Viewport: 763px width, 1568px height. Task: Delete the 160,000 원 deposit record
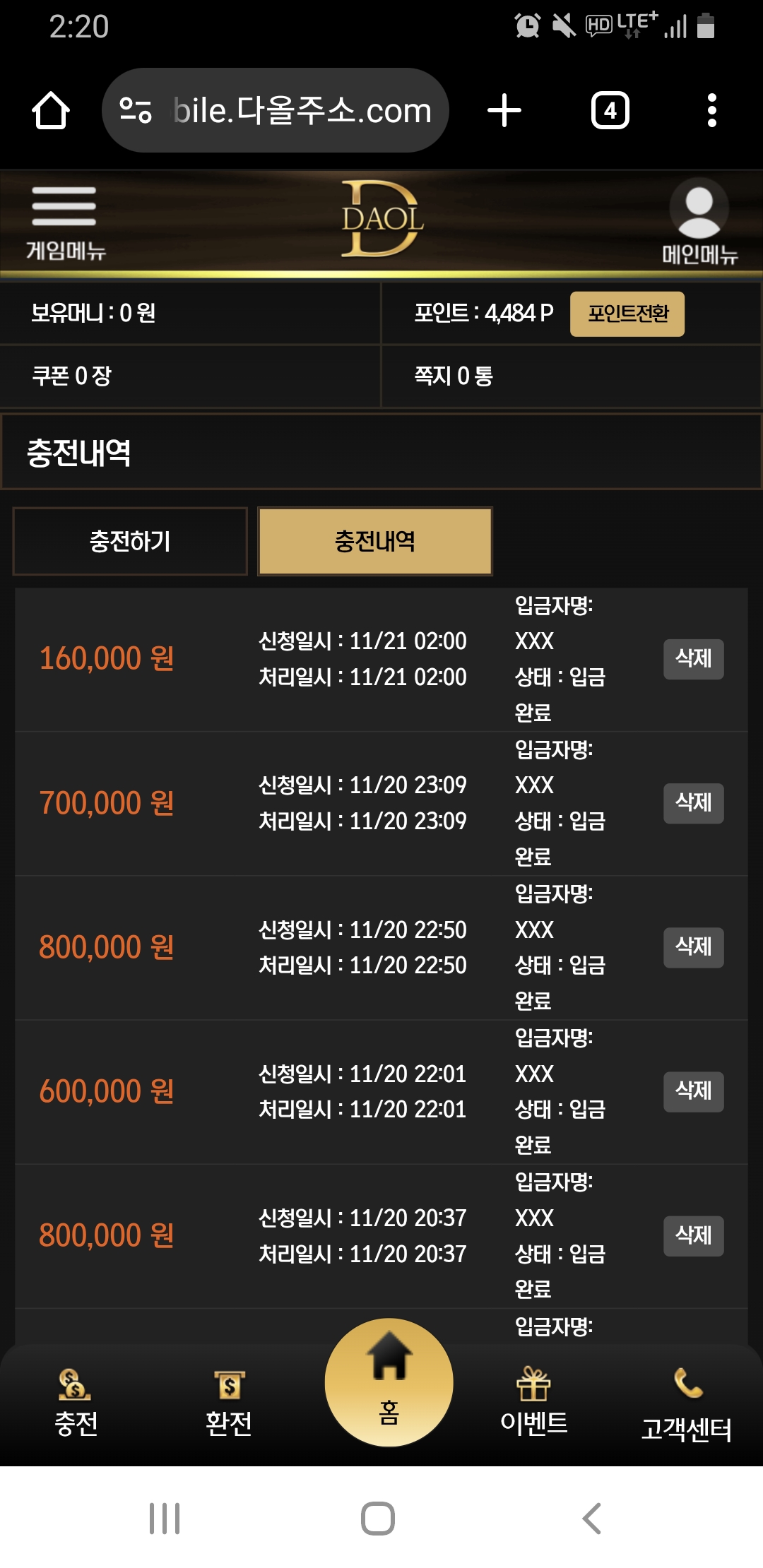coord(693,659)
